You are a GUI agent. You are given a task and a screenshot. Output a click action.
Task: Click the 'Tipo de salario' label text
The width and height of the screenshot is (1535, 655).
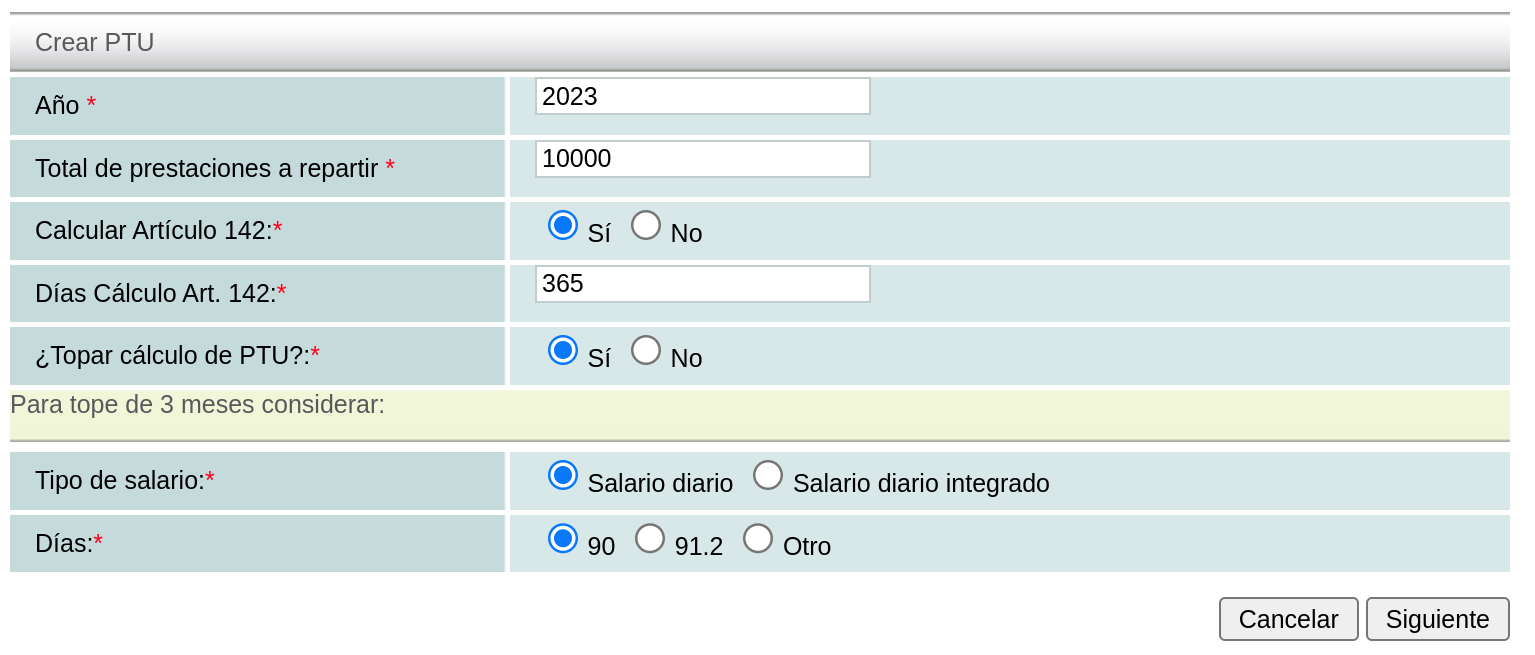[x=119, y=480]
